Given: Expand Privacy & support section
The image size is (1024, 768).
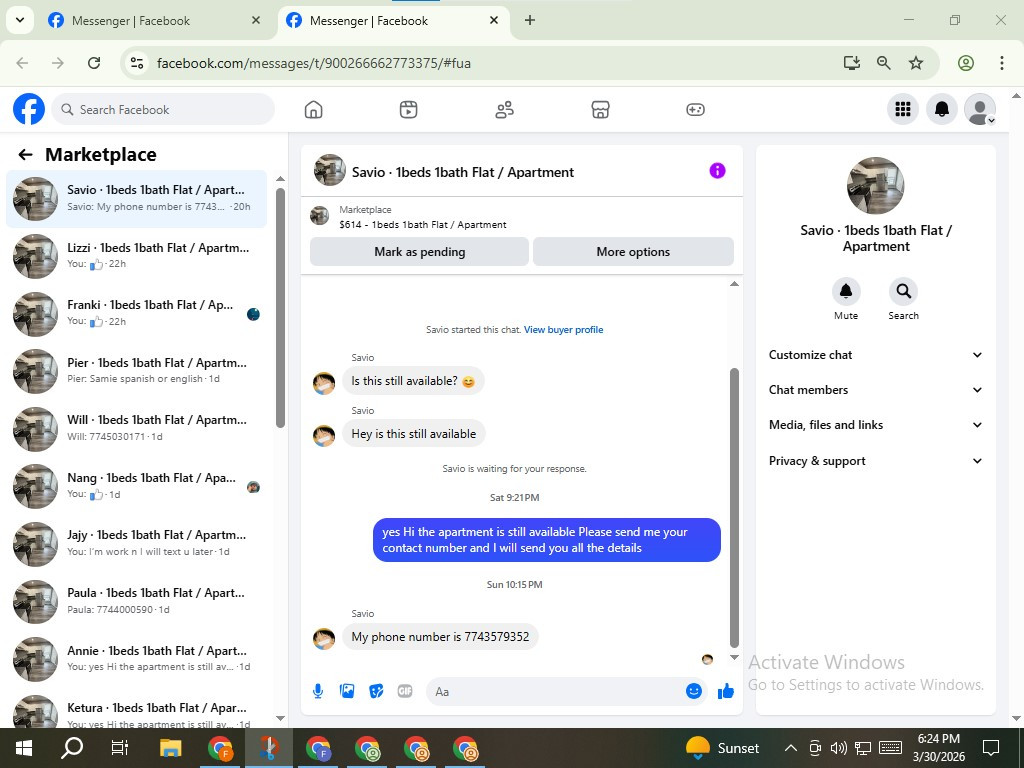Looking at the screenshot, I should click(x=876, y=461).
